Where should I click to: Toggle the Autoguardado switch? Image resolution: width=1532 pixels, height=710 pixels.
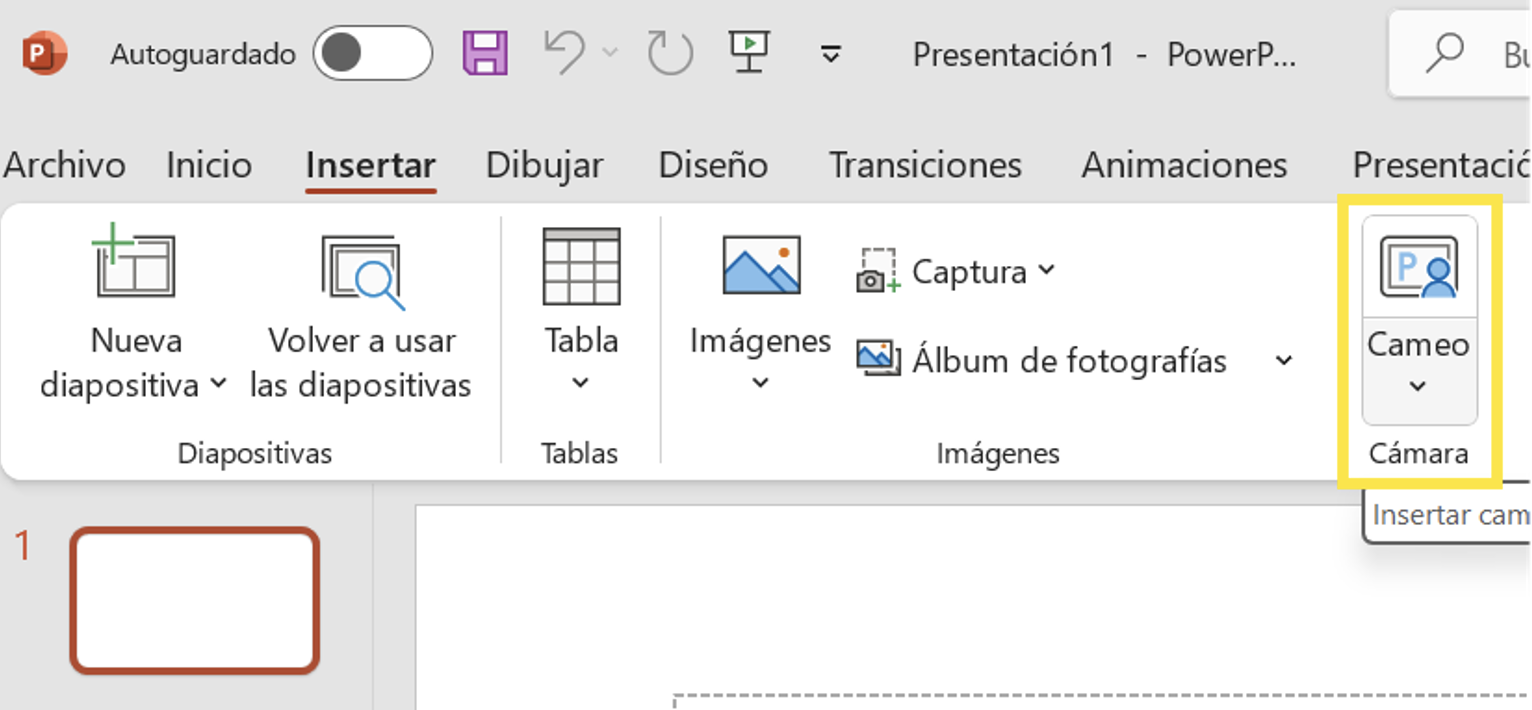coord(372,53)
